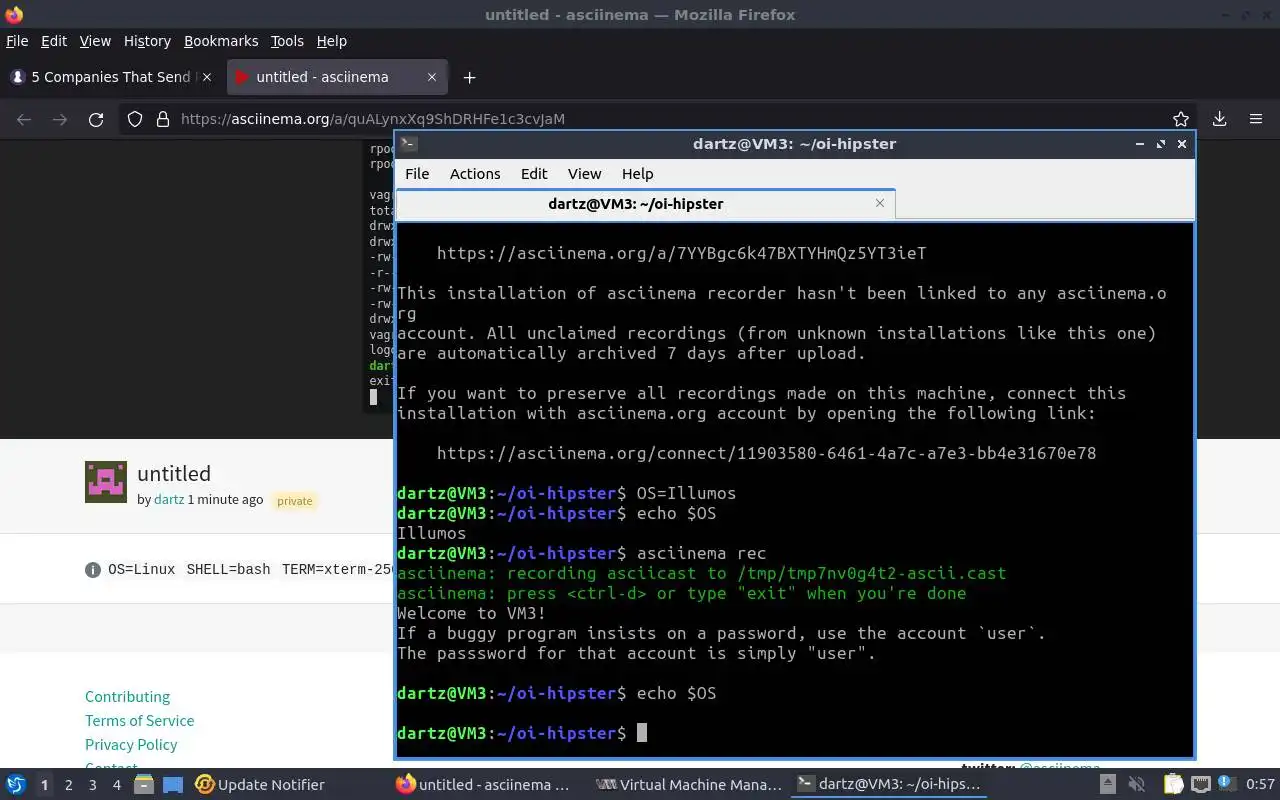Close the dartz@VM3 terminal tab
Viewport: 1280px width, 800px height.
coord(880,203)
